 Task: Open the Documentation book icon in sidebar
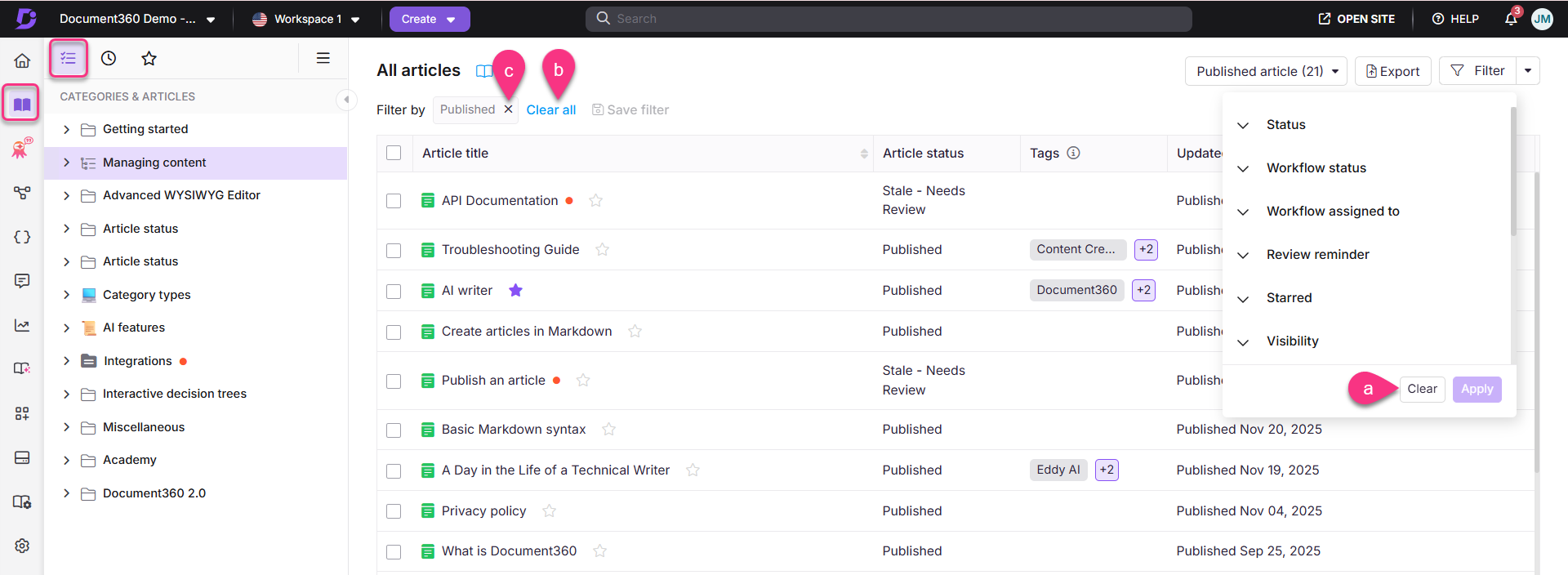22,104
